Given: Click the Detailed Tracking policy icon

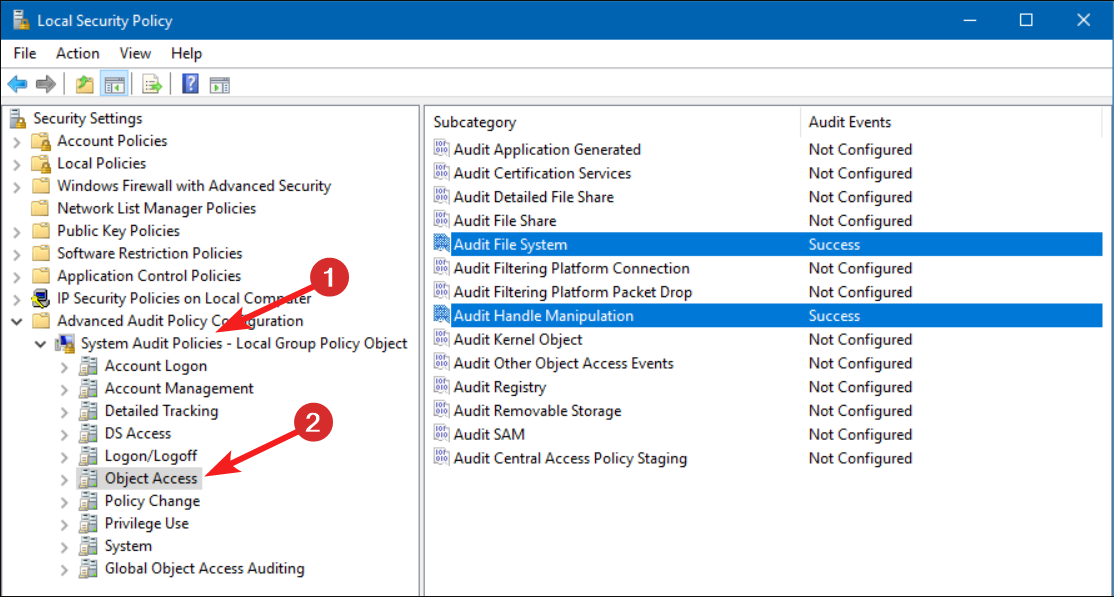Looking at the screenshot, I should (88, 412).
